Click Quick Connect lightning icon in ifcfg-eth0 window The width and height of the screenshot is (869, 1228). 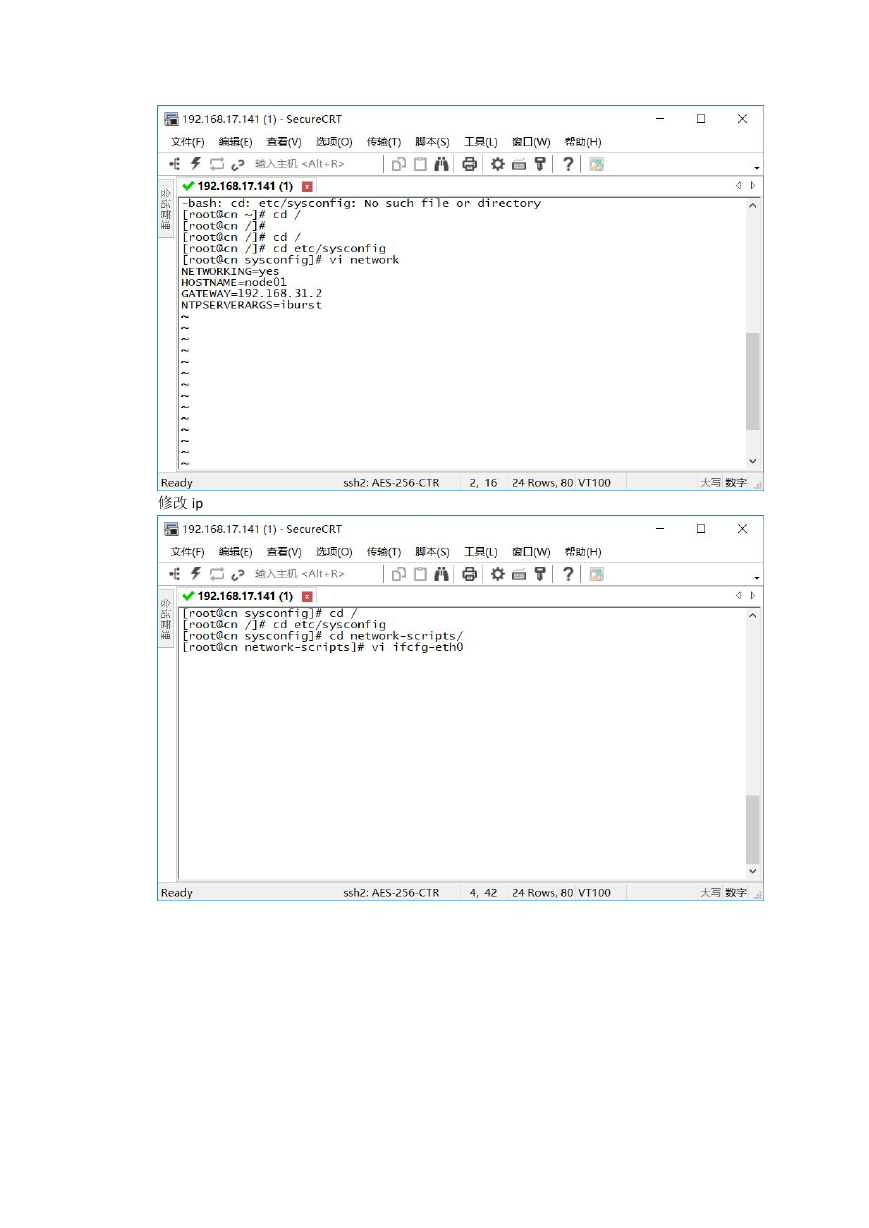(196, 574)
